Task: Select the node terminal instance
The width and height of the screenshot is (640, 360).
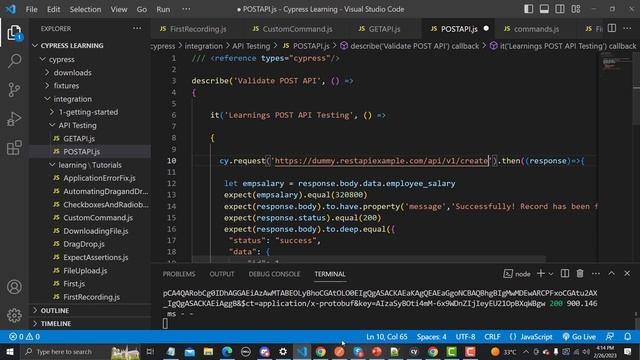Action: tap(517, 274)
